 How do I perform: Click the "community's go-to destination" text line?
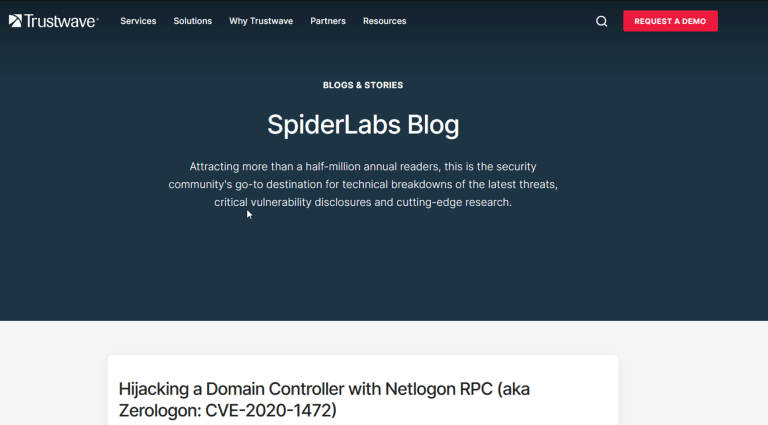coord(250,184)
